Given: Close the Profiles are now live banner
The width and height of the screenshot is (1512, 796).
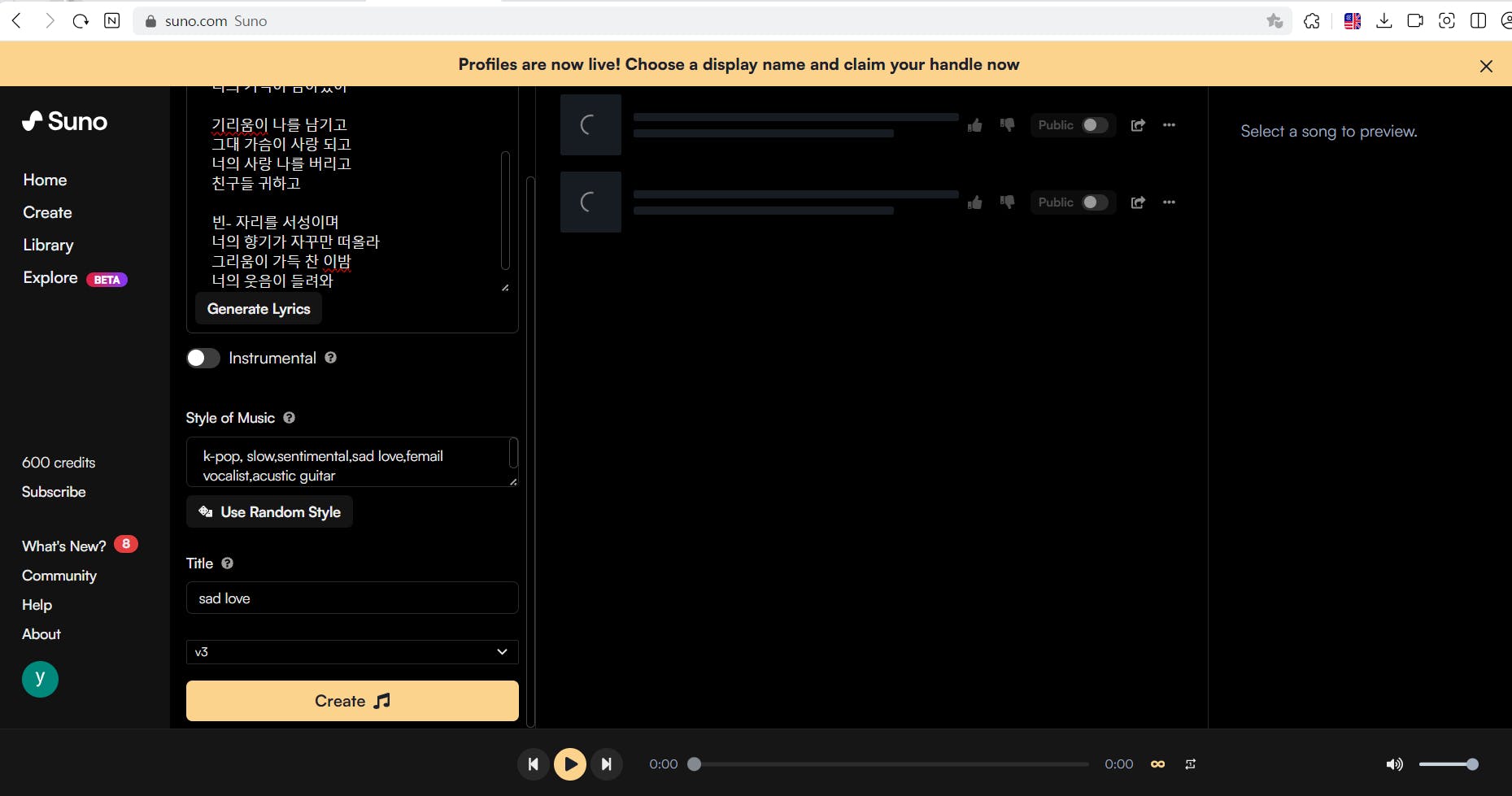Looking at the screenshot, I should tap(1486, 67).
